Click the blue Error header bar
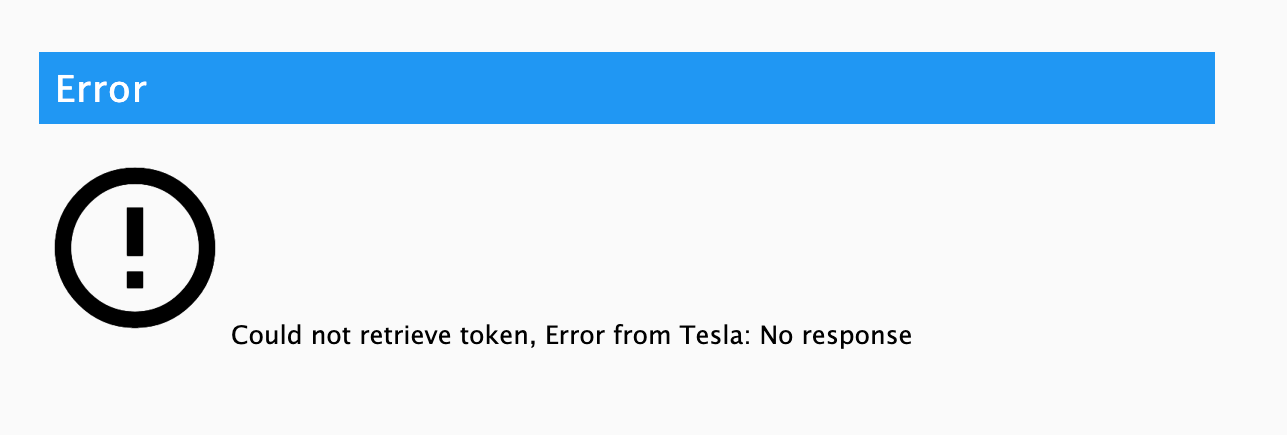 pos(627,88)
